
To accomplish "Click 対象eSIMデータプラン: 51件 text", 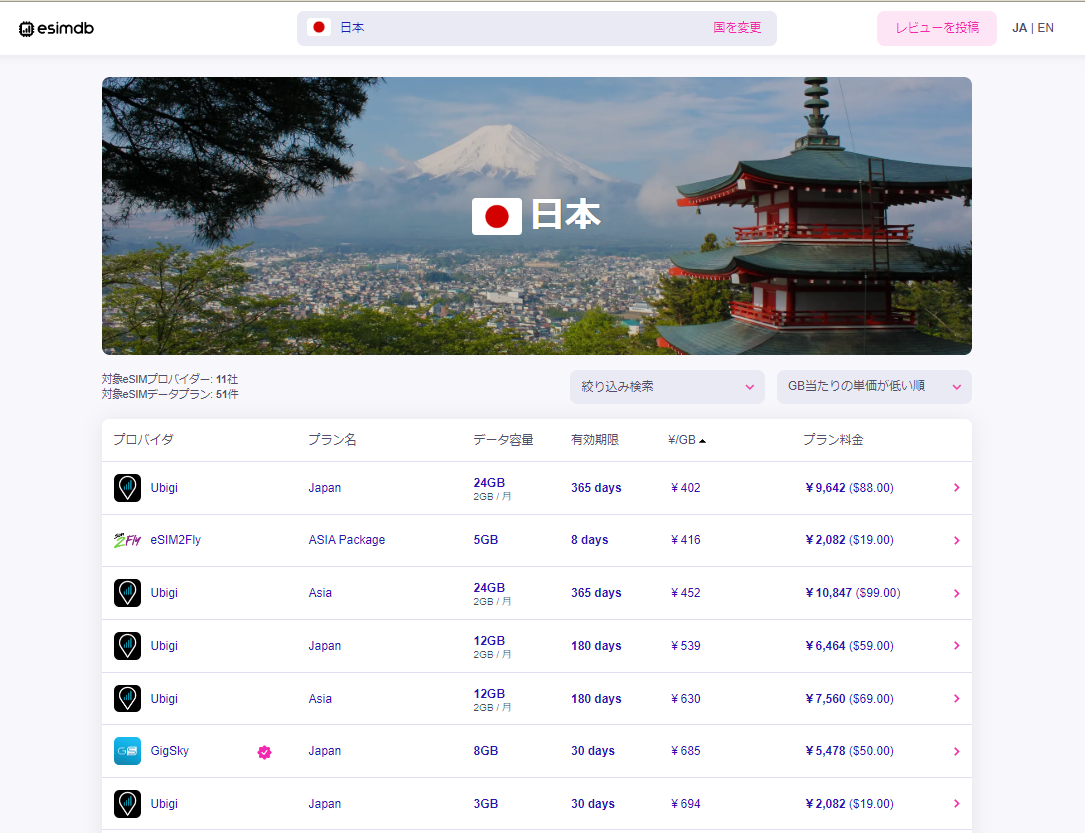I will pos(170,394).
